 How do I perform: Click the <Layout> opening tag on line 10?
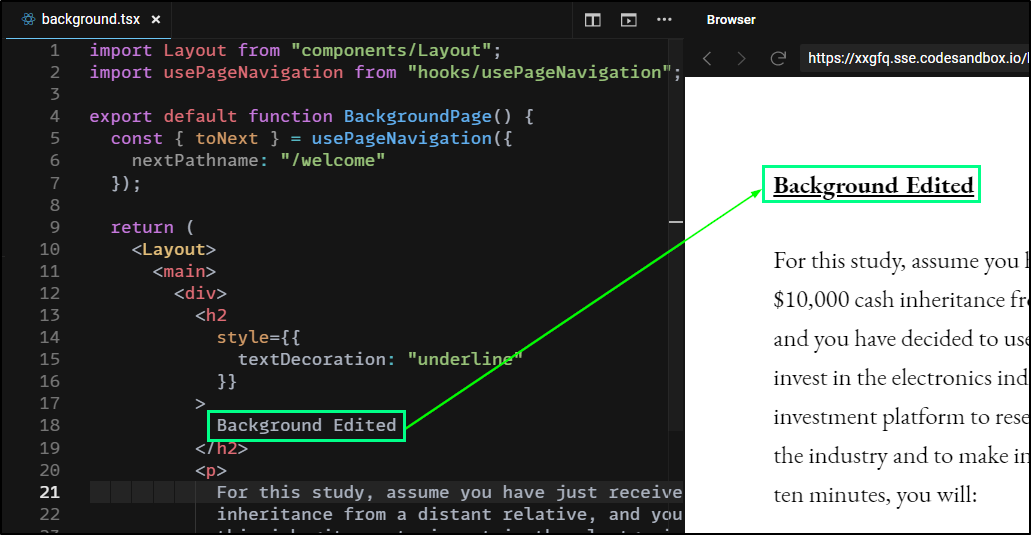(x=174, y=250)
